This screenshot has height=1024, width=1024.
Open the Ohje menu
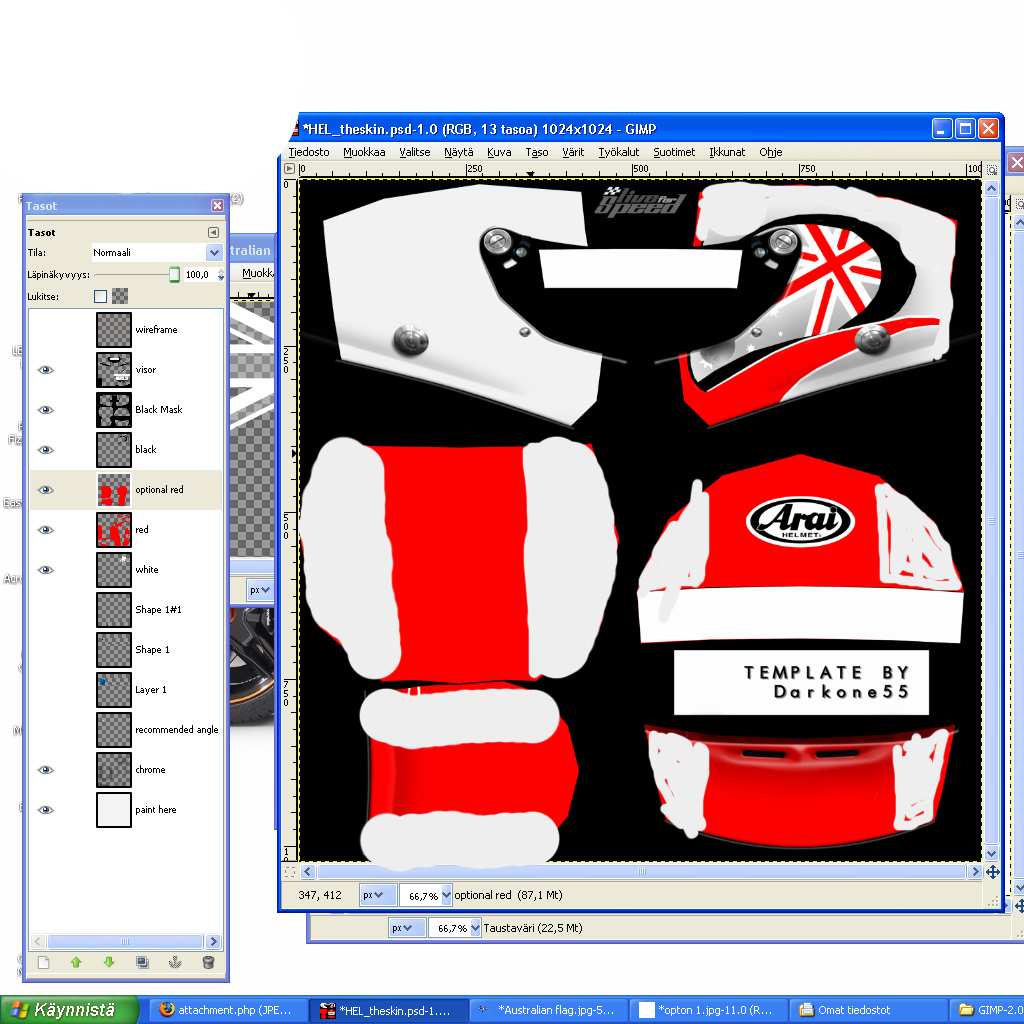click(x=771, y=152)
